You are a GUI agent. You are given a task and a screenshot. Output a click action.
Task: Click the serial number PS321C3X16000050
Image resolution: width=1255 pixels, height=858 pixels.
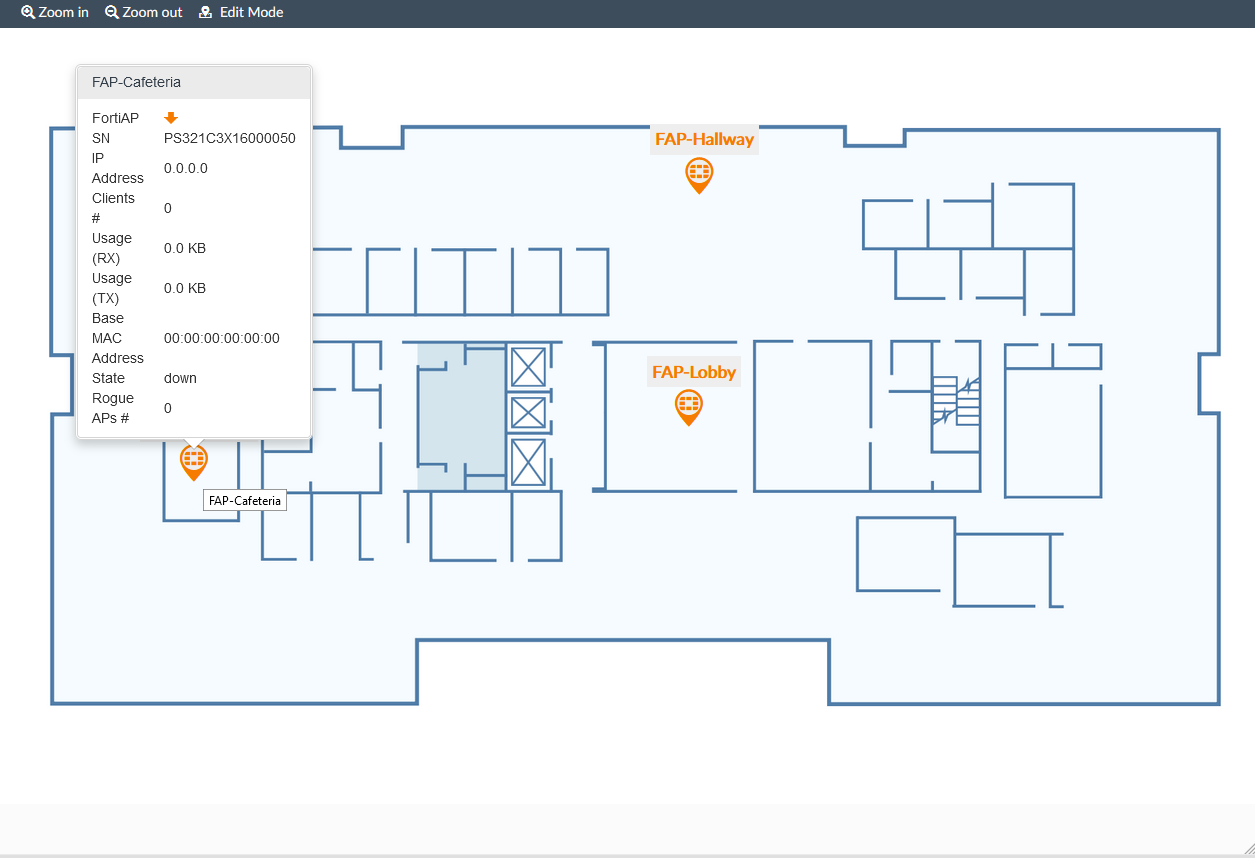point(230,138)
